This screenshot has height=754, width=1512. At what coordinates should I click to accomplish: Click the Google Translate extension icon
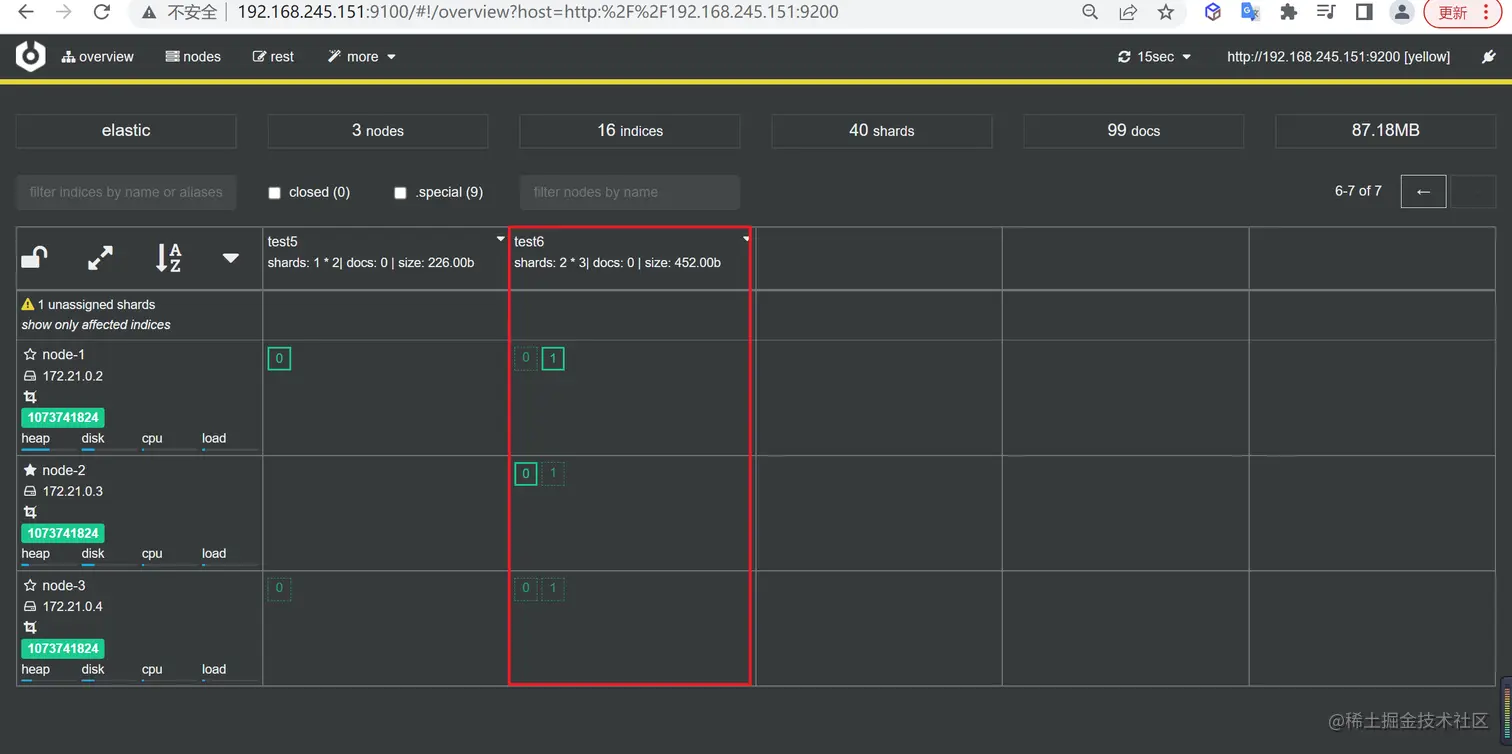(x=1250, y=12)
